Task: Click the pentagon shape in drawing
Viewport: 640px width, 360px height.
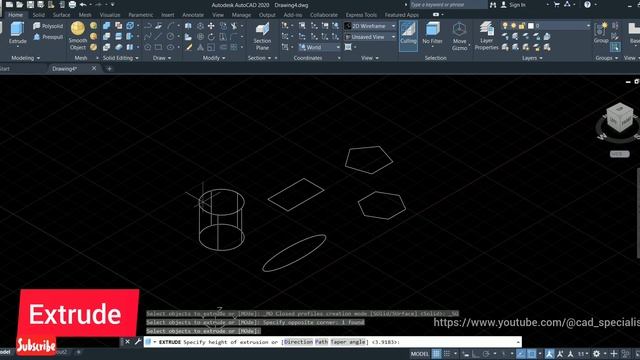Action: coord(369,160)
